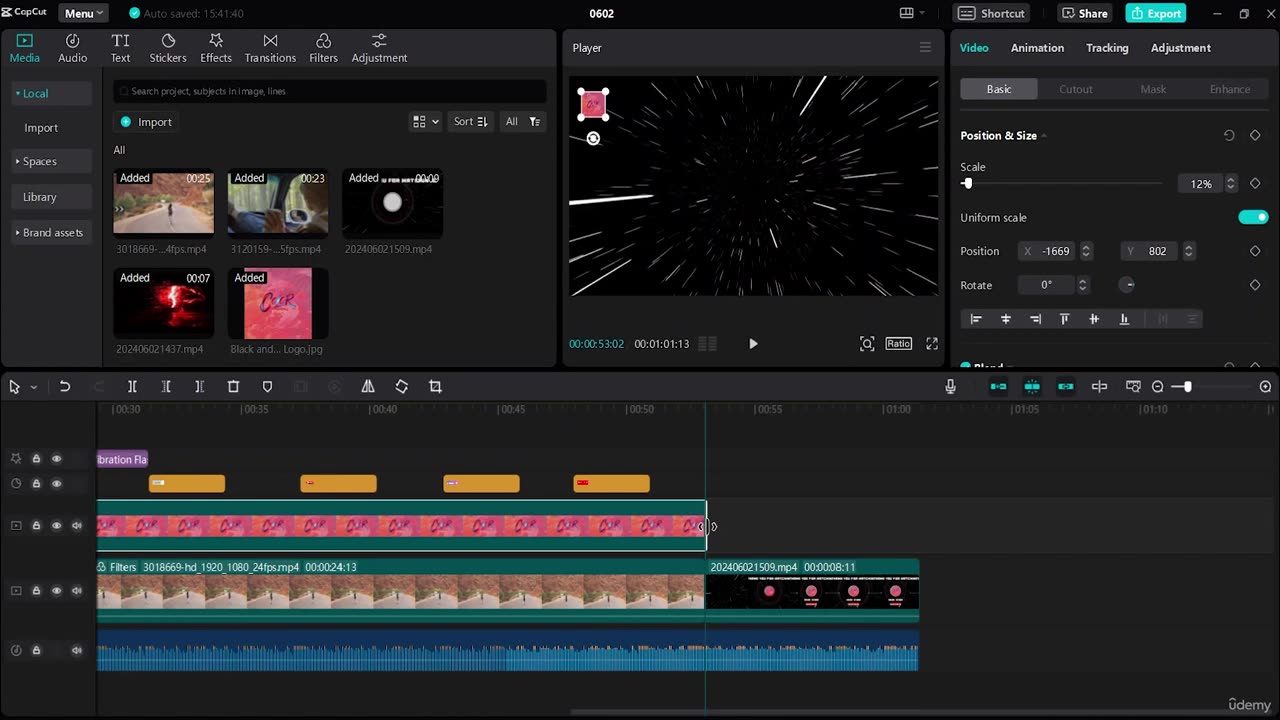This screenshot has height=720, width=1280.
Task: Click the Preview axis split-center icon
Action: coord(1099,386)
